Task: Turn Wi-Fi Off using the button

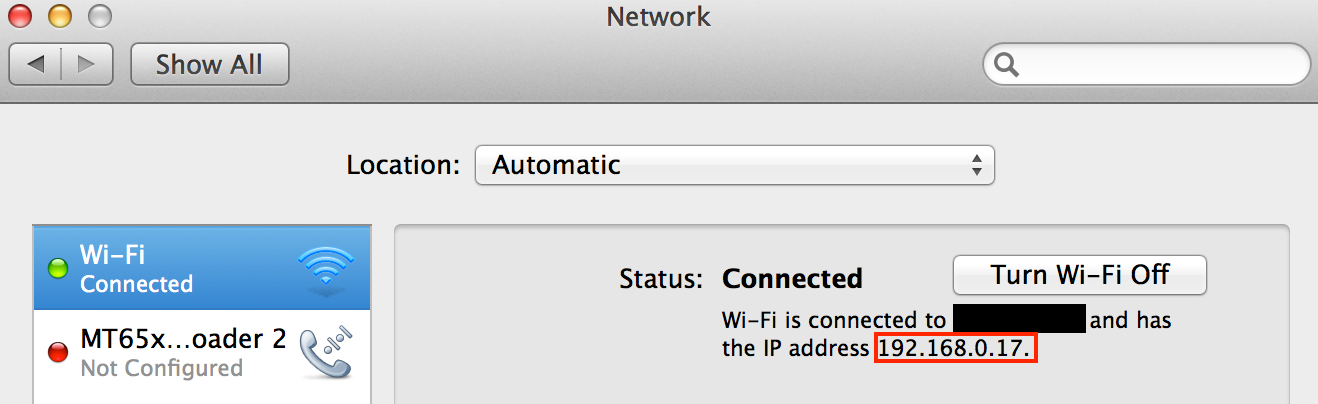Action: click(x=1080, y=275)
